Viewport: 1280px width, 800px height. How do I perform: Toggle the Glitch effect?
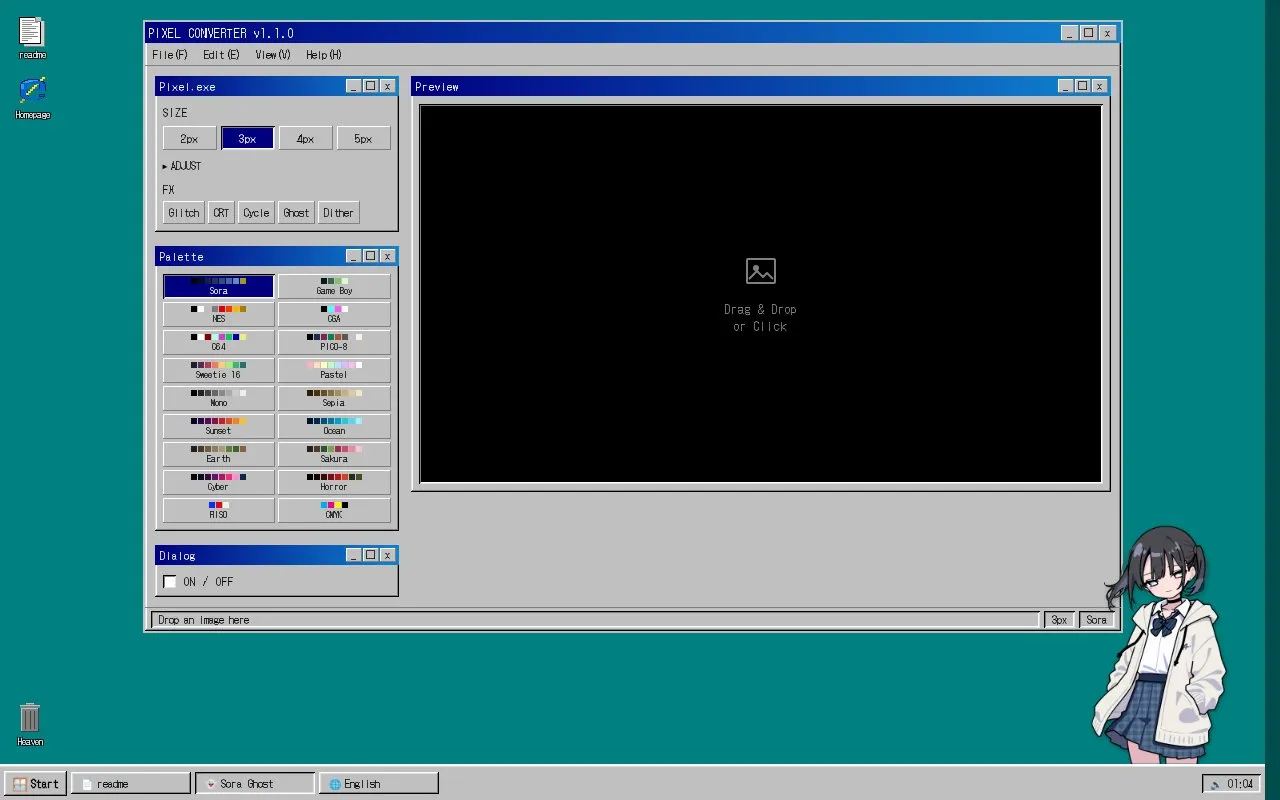(x=184, y=212)
